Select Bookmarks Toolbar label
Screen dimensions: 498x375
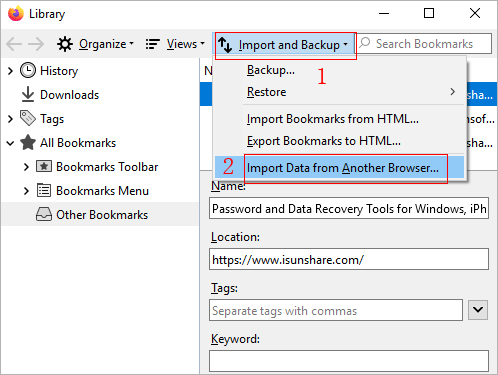pos(107,167)
